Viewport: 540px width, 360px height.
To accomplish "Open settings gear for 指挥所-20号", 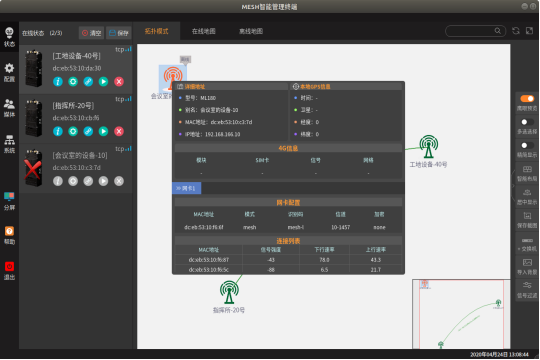I will tap(73, 131).
